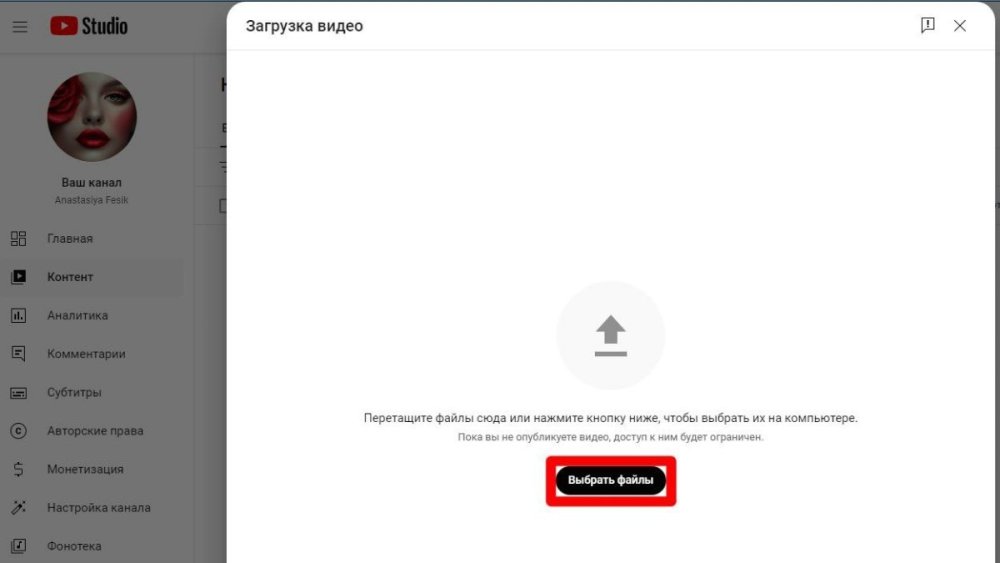Image resolution: width=1000 pixels, height=563 pixels.
Task: Tick the partially hidden select-all checkbox
Action: tap(223, 206)
